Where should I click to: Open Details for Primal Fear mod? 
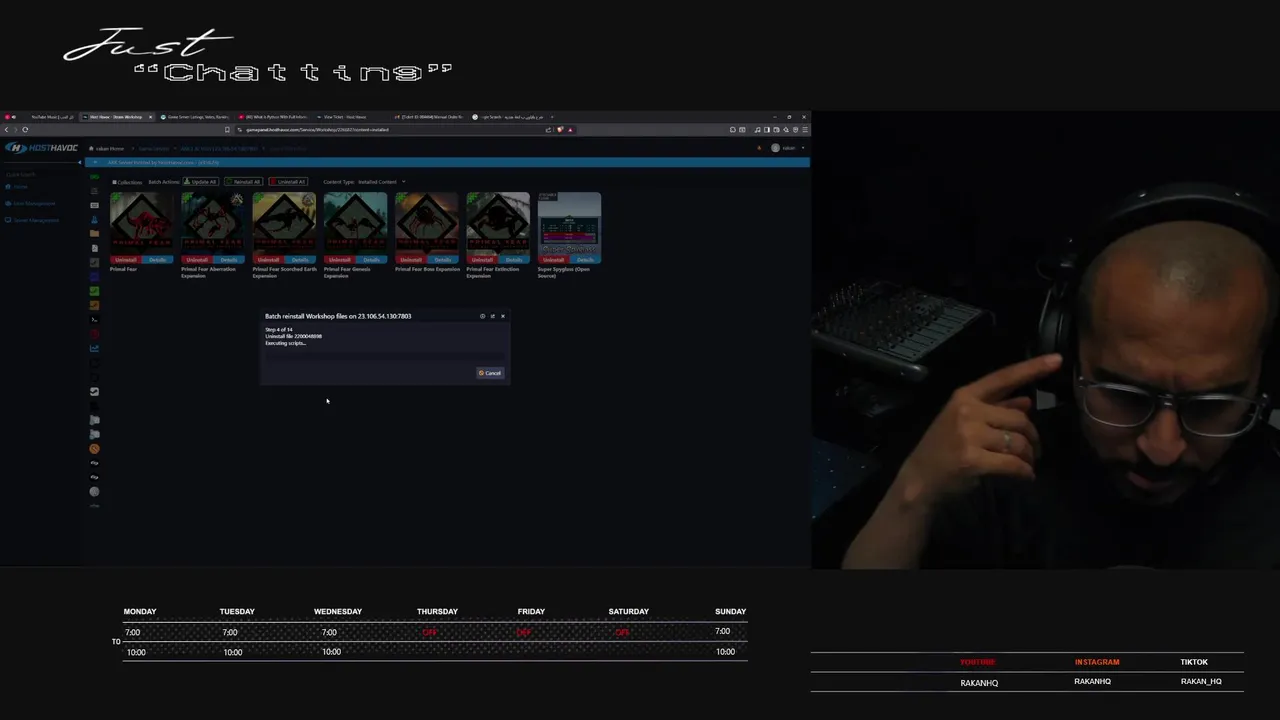pos(157,260)
